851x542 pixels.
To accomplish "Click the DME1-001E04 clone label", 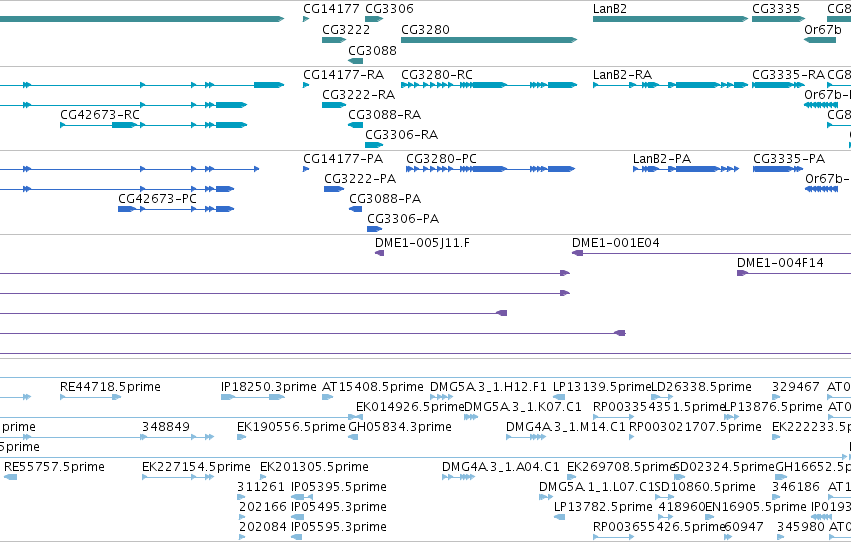I will click(615, 243).
